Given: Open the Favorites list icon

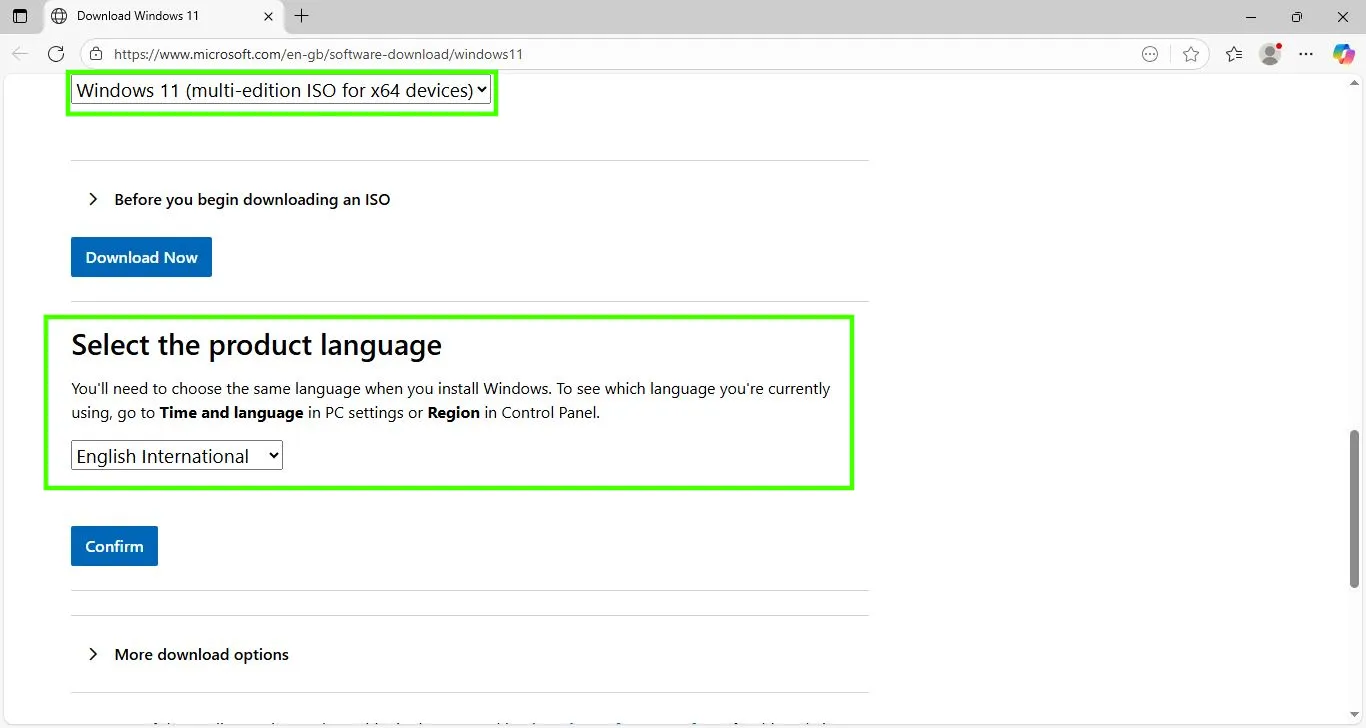Looking at the screenshot, I should pos(1234,54).
